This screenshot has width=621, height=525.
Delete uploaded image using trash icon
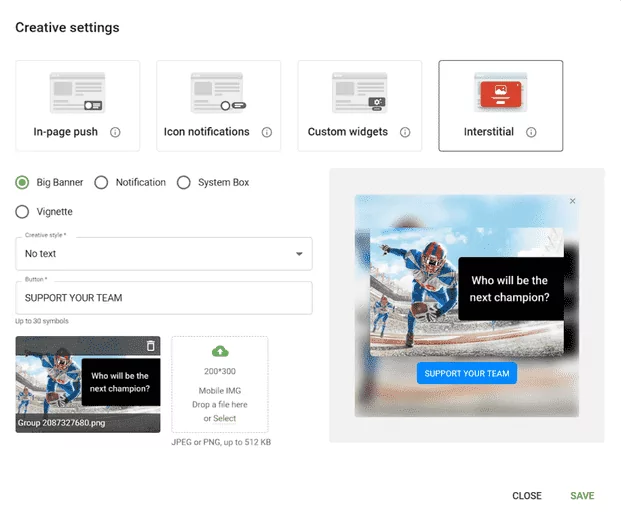click(x=151, y=346)
